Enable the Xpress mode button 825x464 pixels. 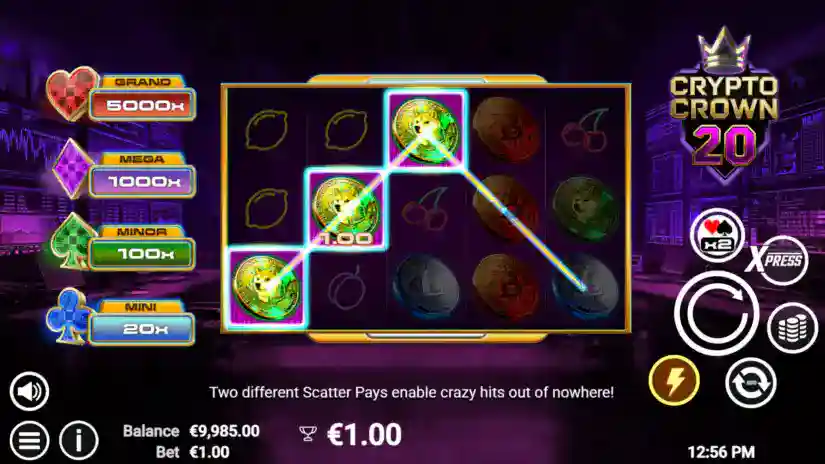778,260
